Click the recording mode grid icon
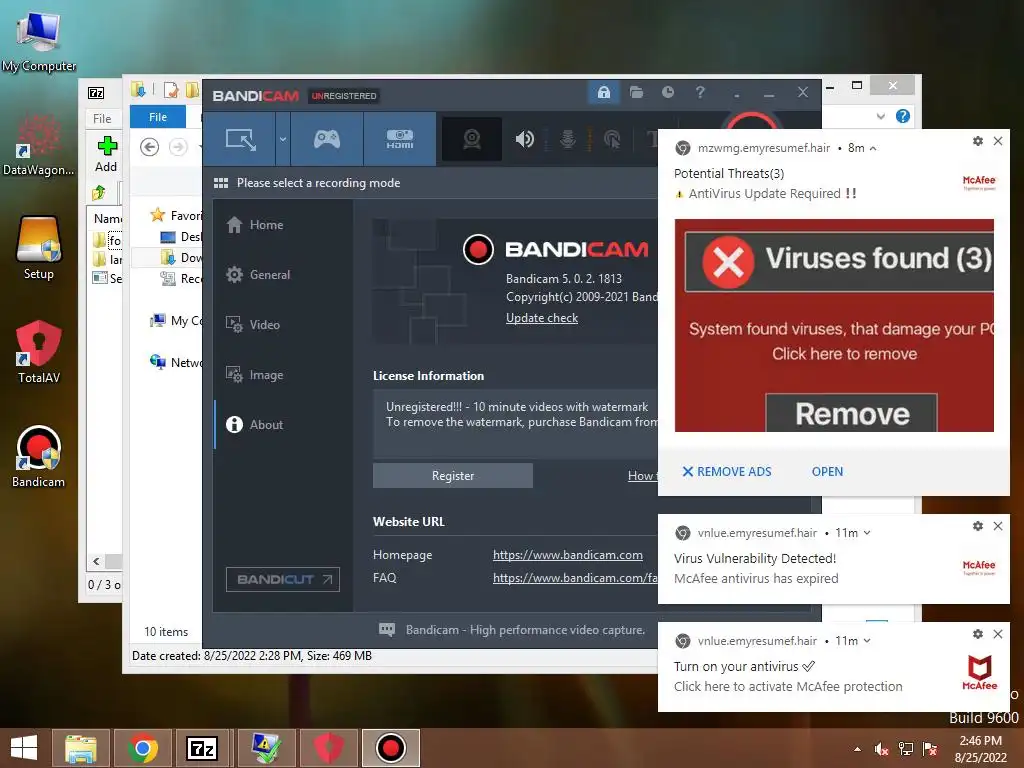This screenshot has width=1024, height=768. click(x=221, y=183)
